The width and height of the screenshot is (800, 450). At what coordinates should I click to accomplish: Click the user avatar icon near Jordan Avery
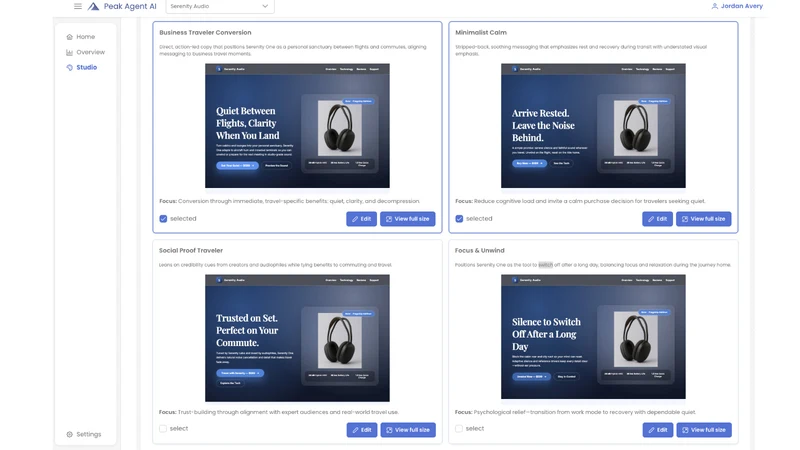tap(715, 6)
